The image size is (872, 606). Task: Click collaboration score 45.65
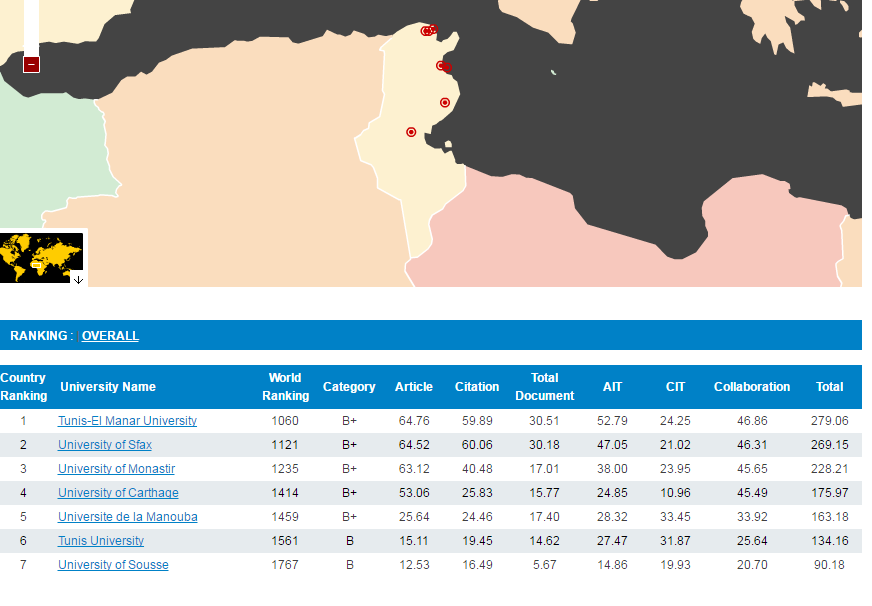752,469
